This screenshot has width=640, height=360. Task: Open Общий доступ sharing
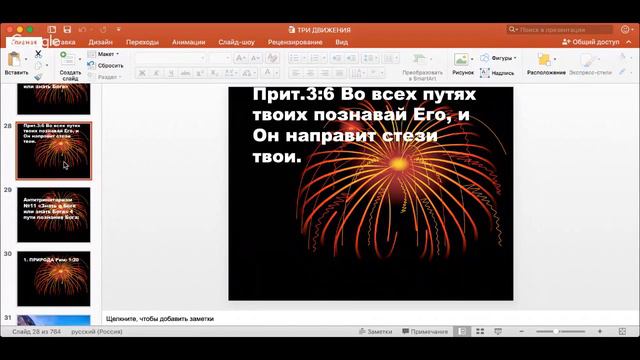[x=591, y=42]
